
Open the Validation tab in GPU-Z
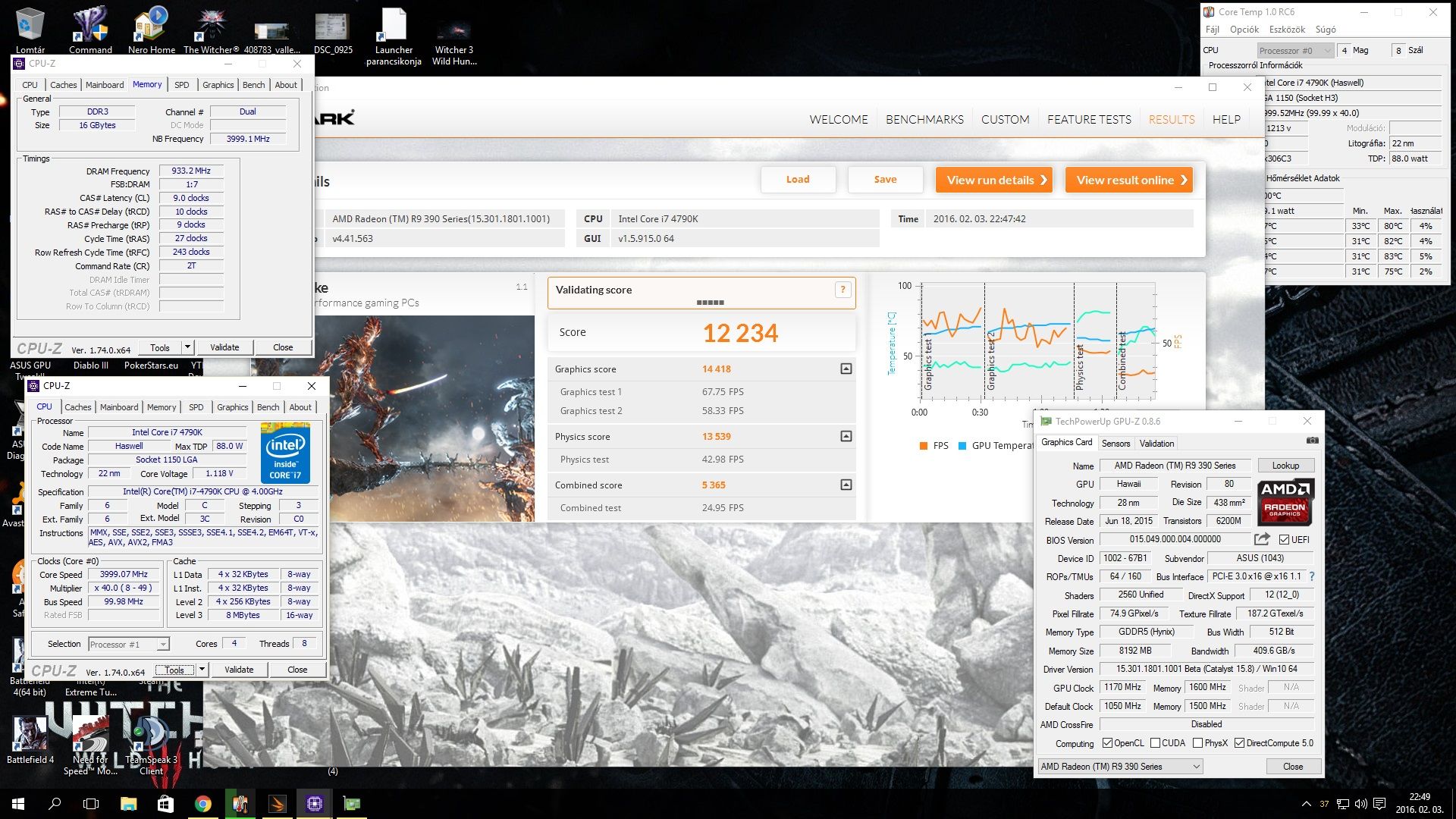tap(1156, 444)
